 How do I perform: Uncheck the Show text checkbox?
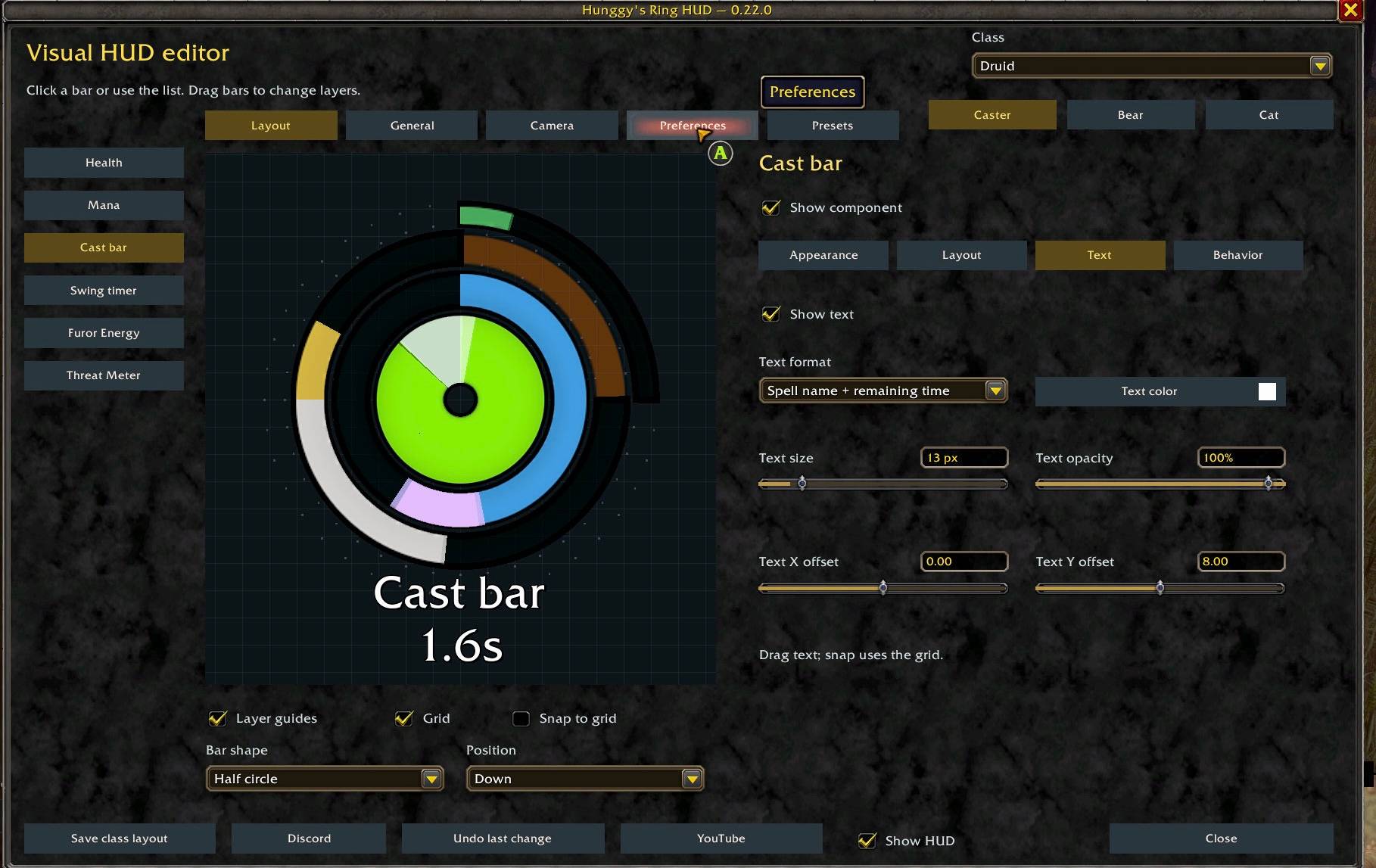pyautogui.click(x=770, y=314)
